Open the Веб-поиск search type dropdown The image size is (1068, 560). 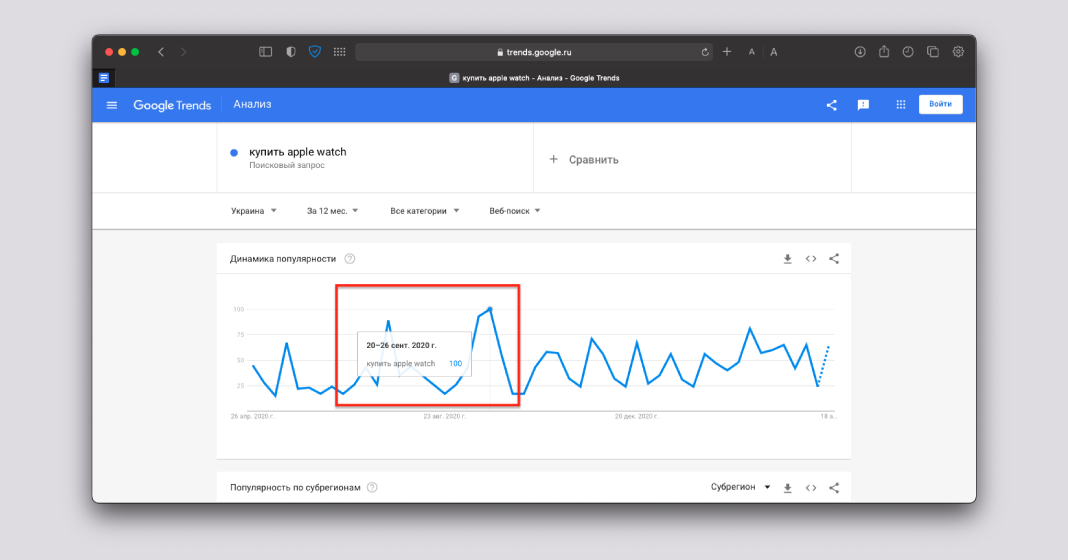(514, 211)
